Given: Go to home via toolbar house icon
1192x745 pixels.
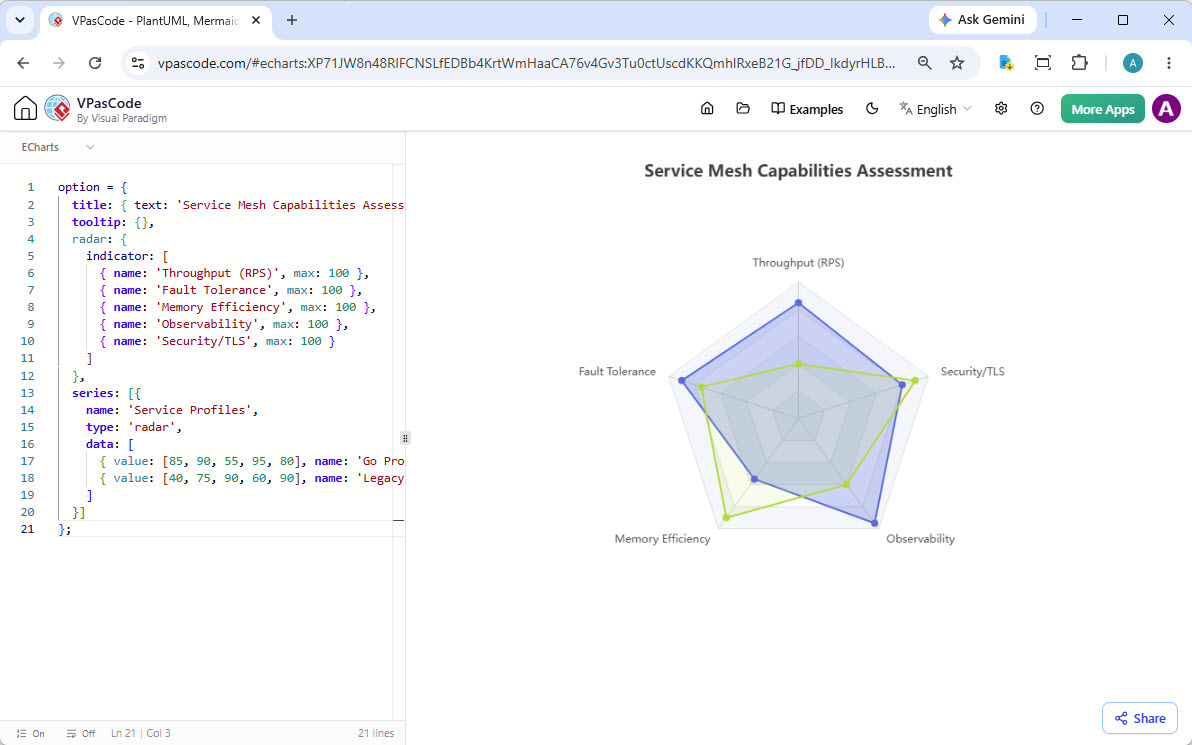Looking at the screenshot, I should (707, 109).
